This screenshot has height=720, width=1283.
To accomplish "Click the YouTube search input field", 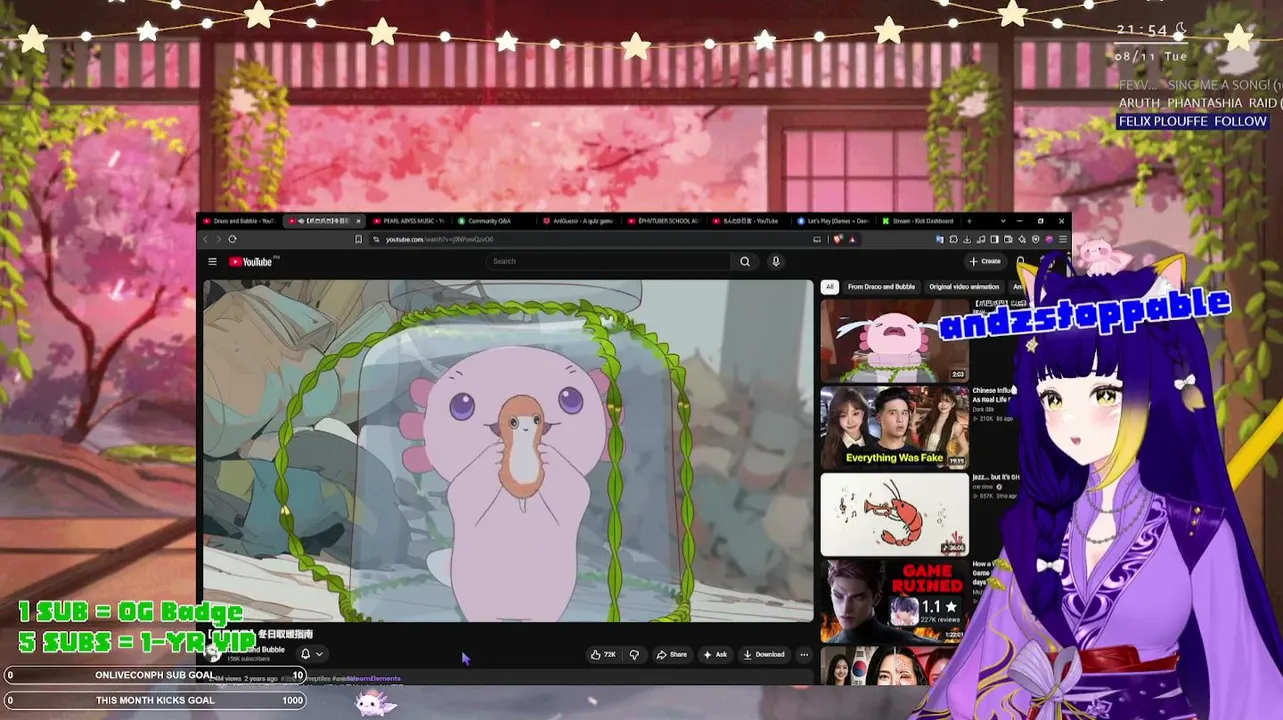I will [x=609, y=262].
